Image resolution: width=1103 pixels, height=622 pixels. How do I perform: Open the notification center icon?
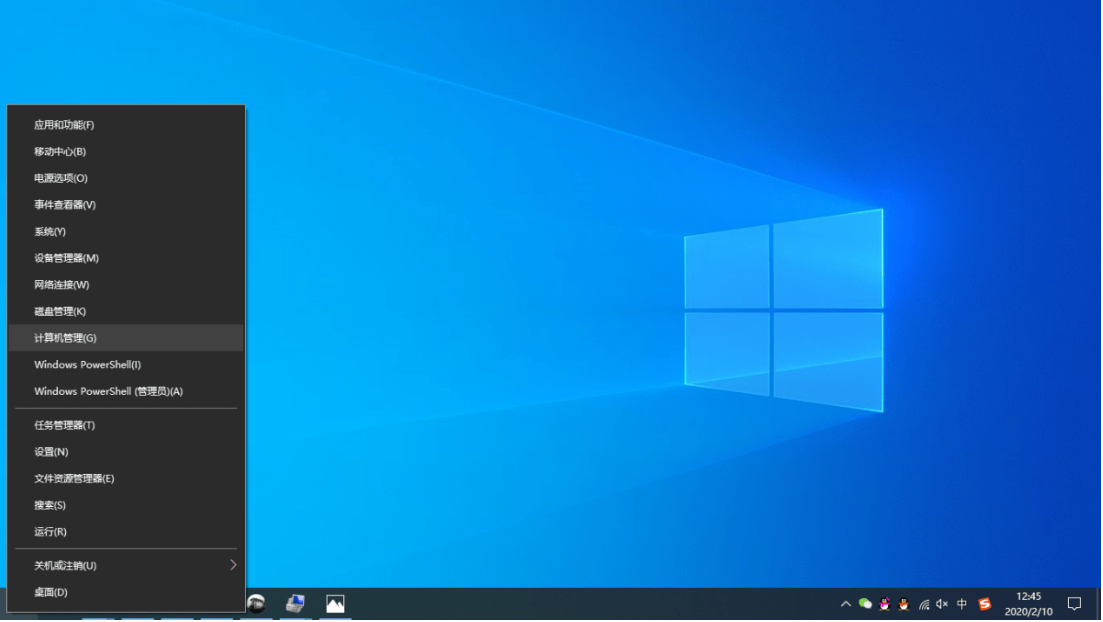pos(1075,604)
